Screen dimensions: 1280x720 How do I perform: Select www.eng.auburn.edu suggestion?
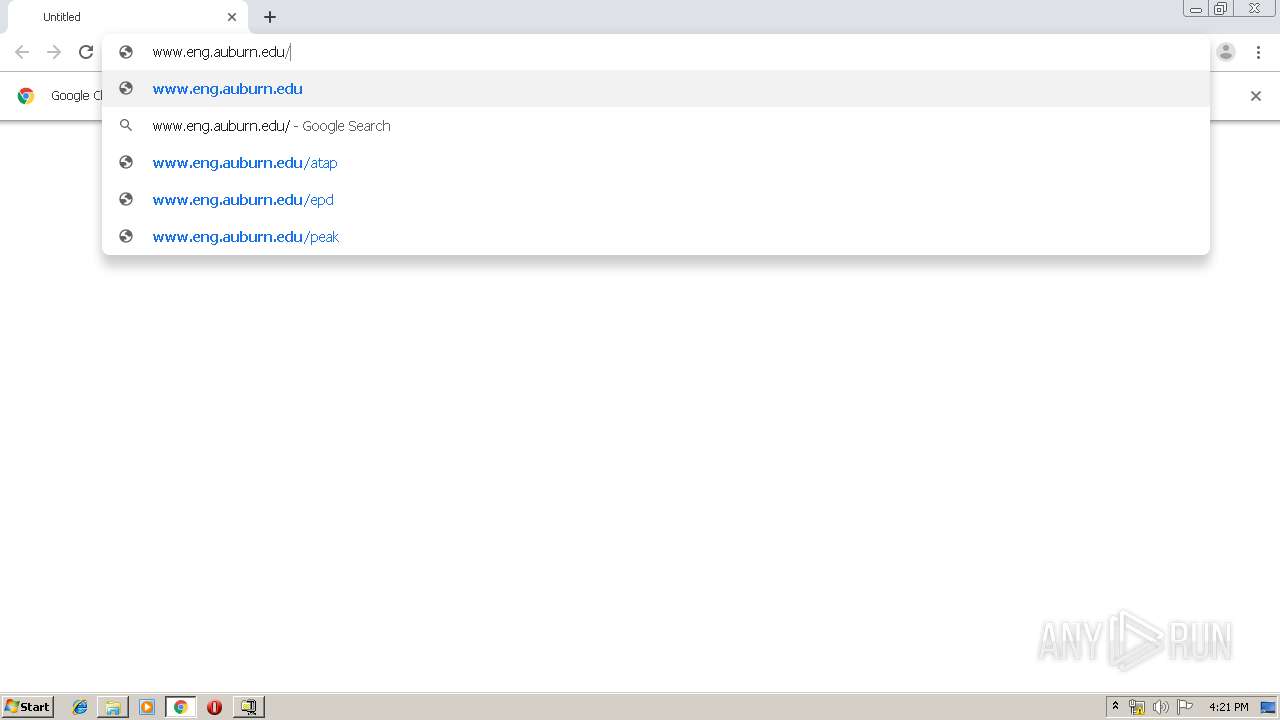(x=656, y=89)
